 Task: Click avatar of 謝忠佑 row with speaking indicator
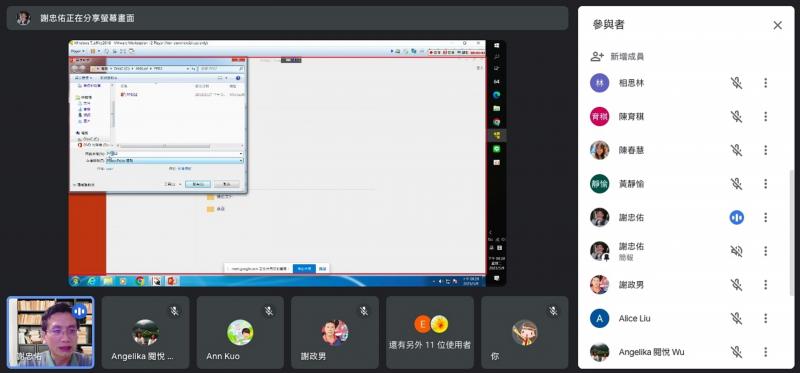(x=599, y=217)
